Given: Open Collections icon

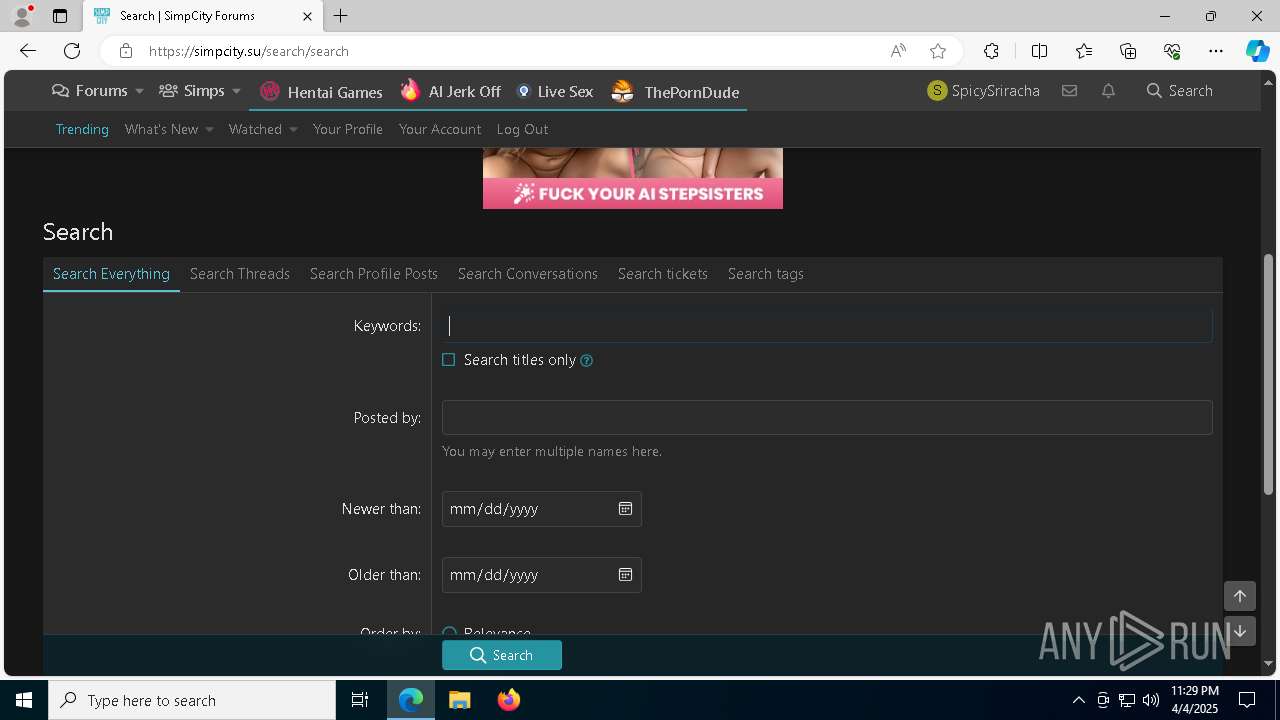Looking at the screenshot, I should coord(1128,51).
